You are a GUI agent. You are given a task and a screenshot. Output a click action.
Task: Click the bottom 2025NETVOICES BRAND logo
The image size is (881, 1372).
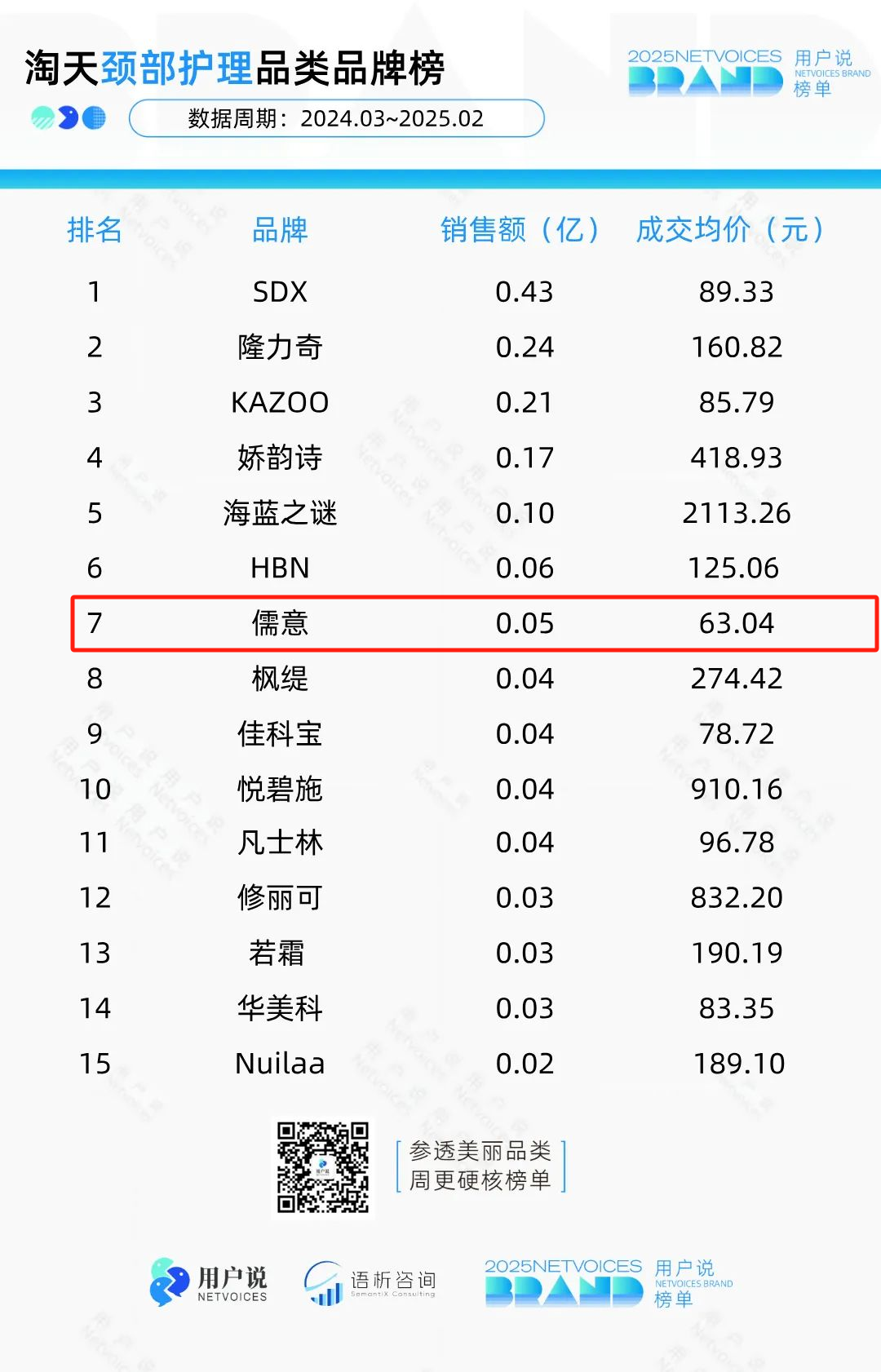click(609, 1283)
